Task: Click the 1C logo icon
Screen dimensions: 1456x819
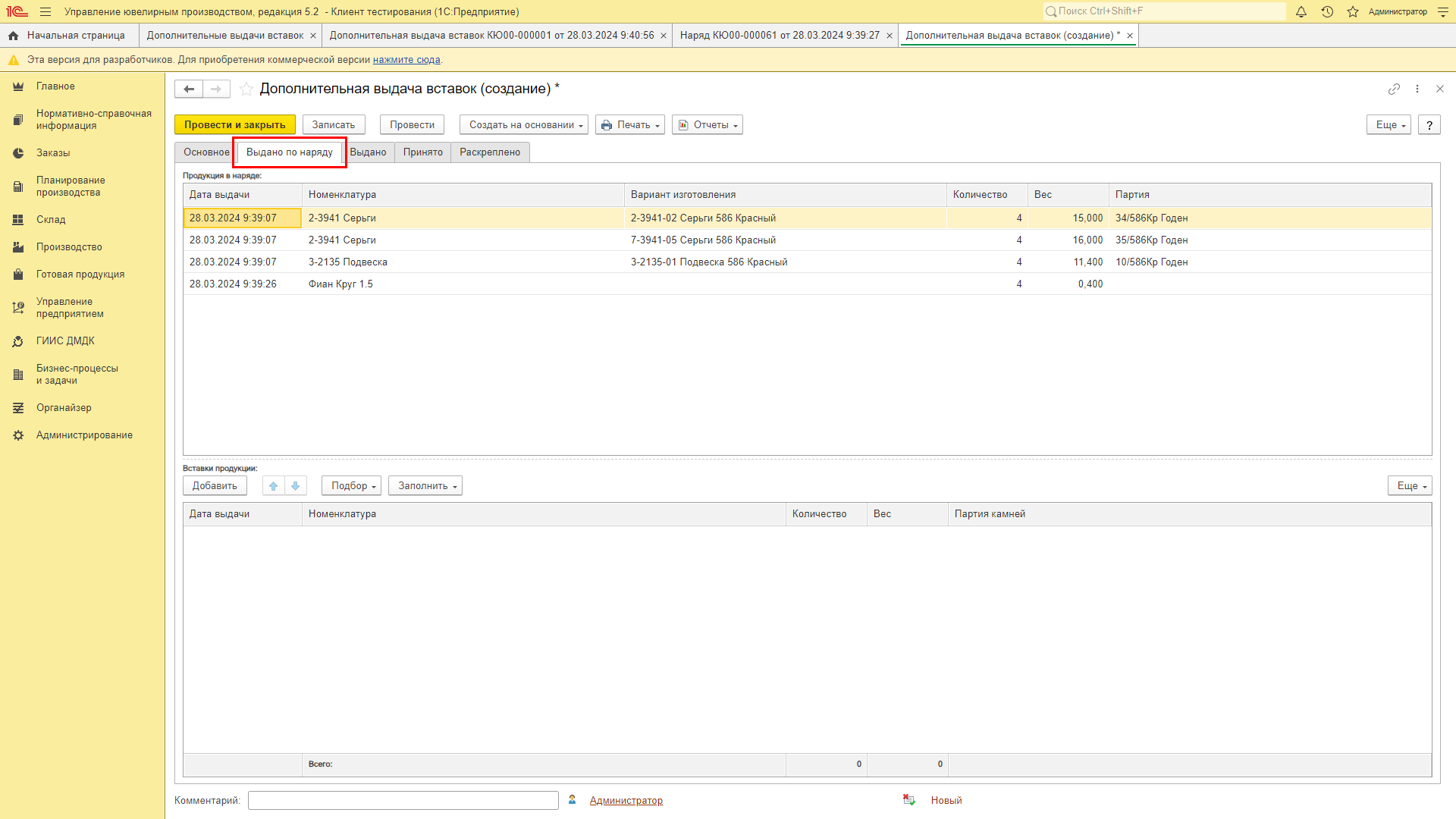Action: tap(17, 11)
